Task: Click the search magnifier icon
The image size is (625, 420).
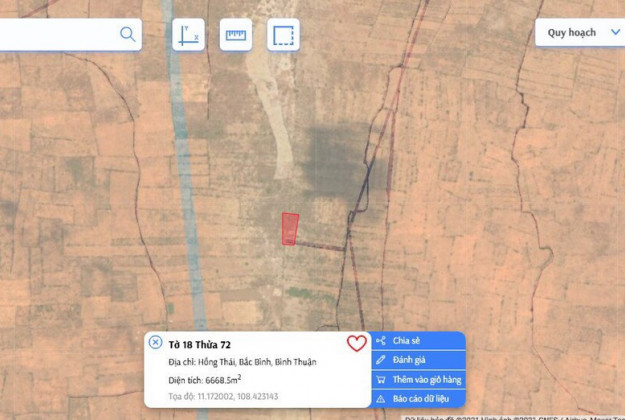Action: pos(128,34)
